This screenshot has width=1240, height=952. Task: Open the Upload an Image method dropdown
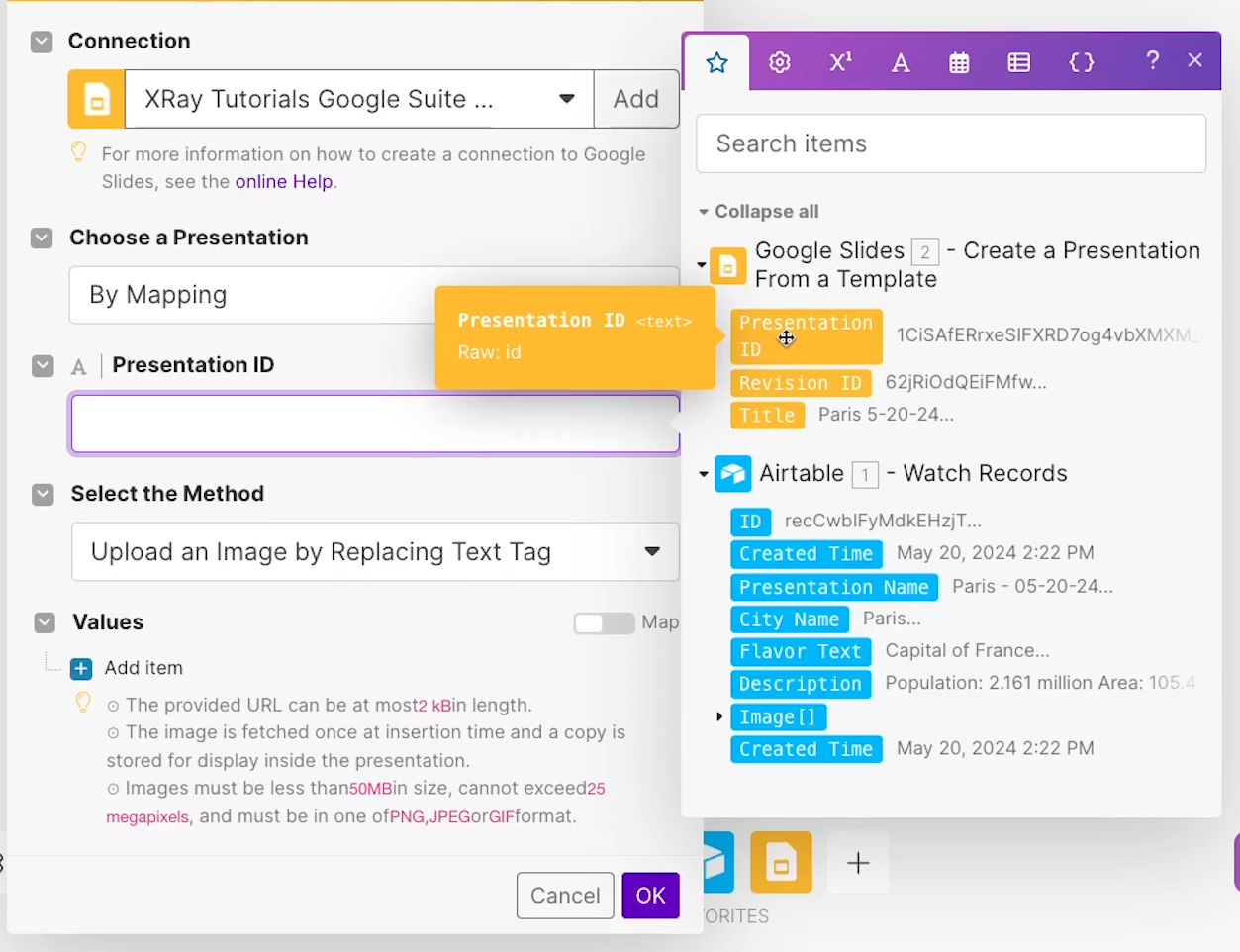375,552
